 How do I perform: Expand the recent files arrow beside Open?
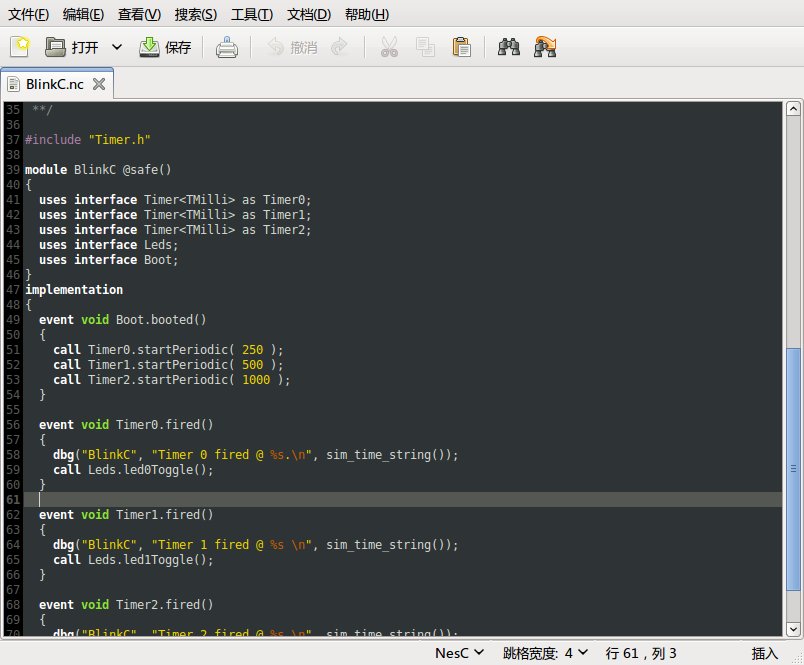(117, 47)
